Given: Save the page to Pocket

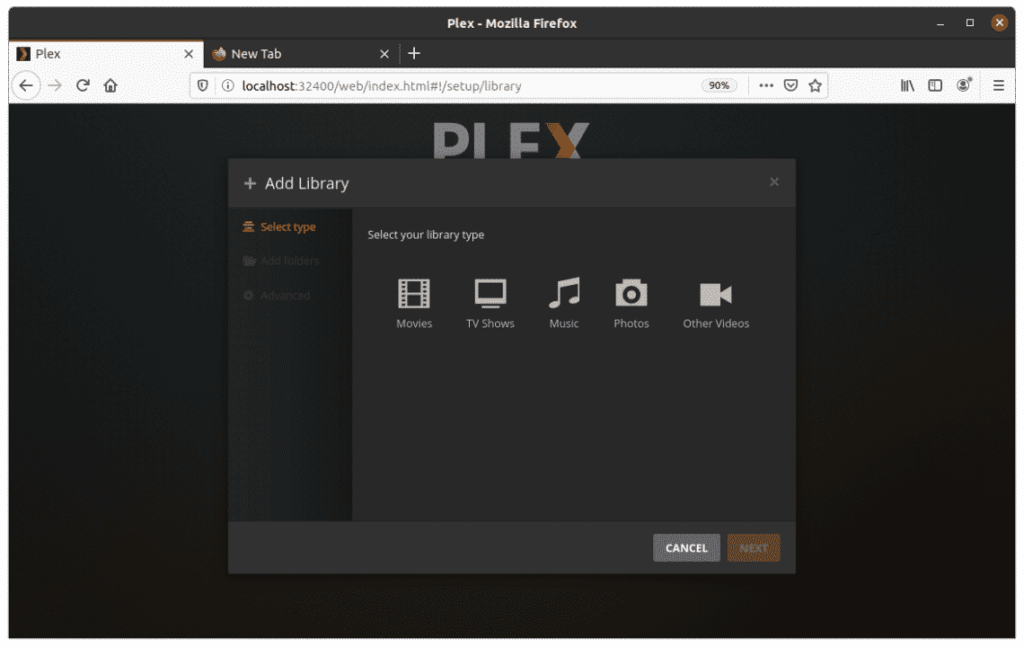Looking at the screenshot, I should point(791,86).
